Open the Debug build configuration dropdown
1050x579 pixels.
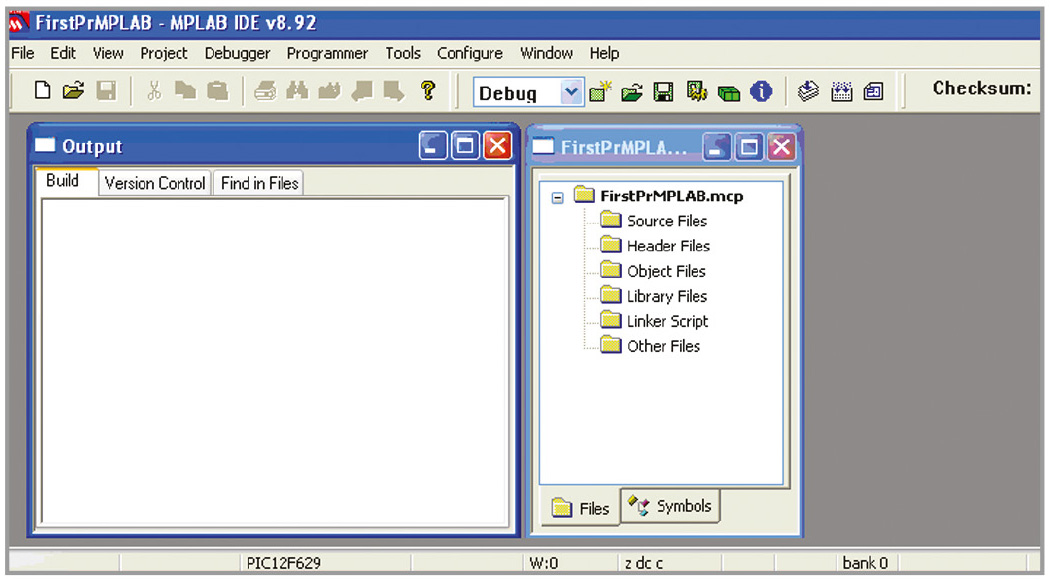(x=570, y=93)
